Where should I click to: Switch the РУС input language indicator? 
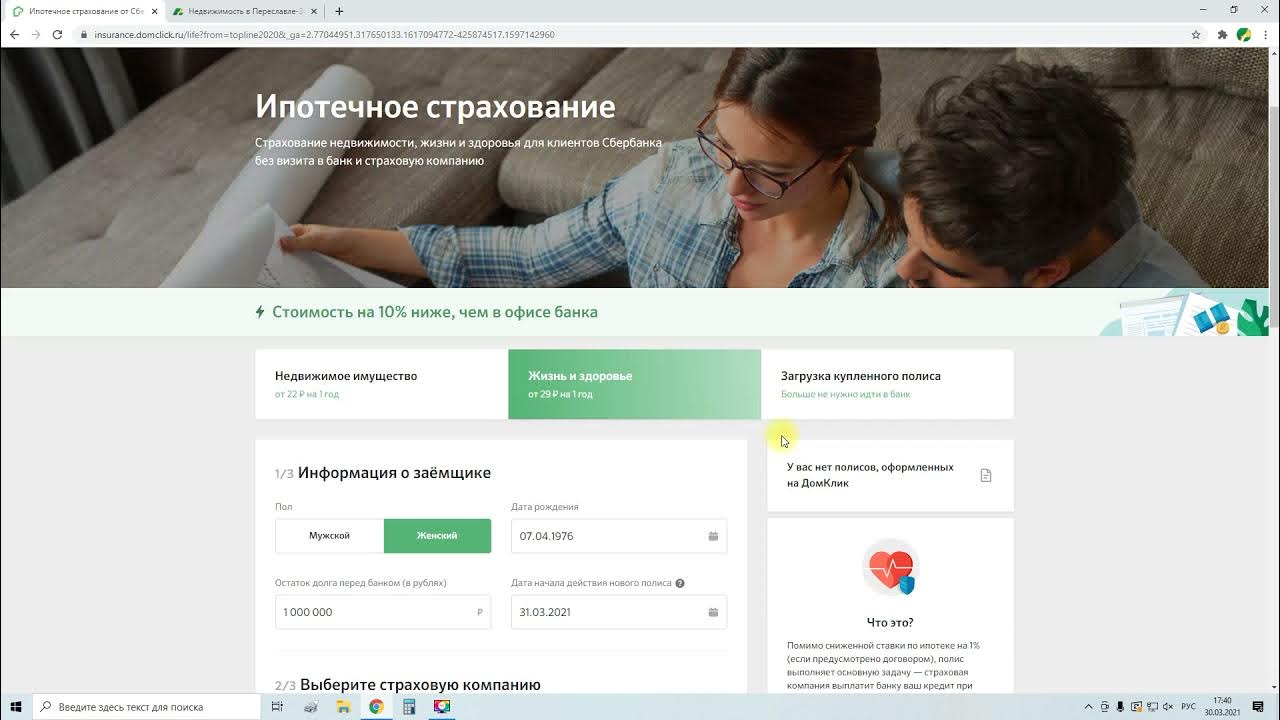click(x=1188, y=707)
